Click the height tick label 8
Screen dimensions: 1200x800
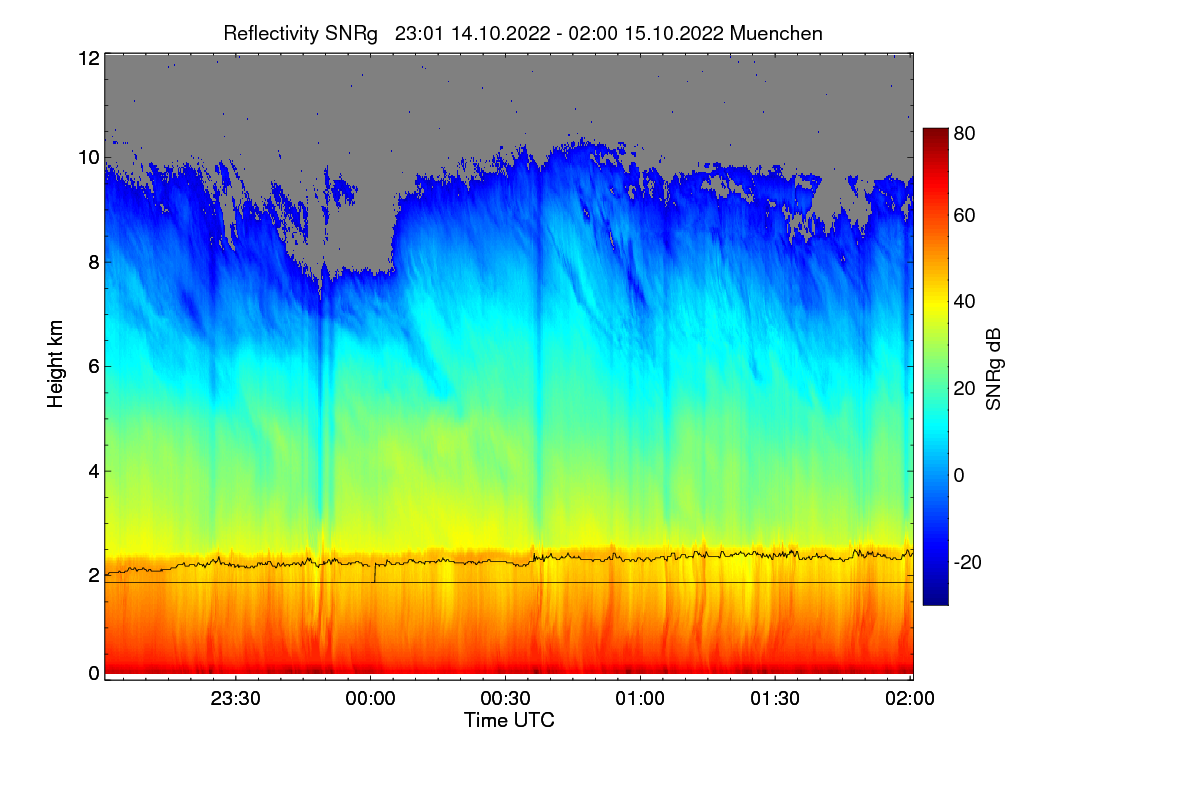[94, 263]
